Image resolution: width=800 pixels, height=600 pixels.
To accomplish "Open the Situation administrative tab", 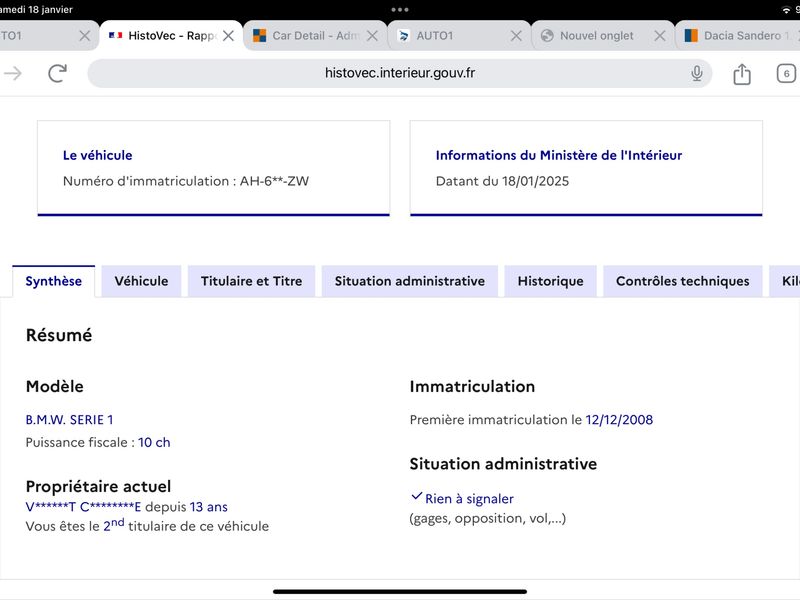I will point(410,281).
